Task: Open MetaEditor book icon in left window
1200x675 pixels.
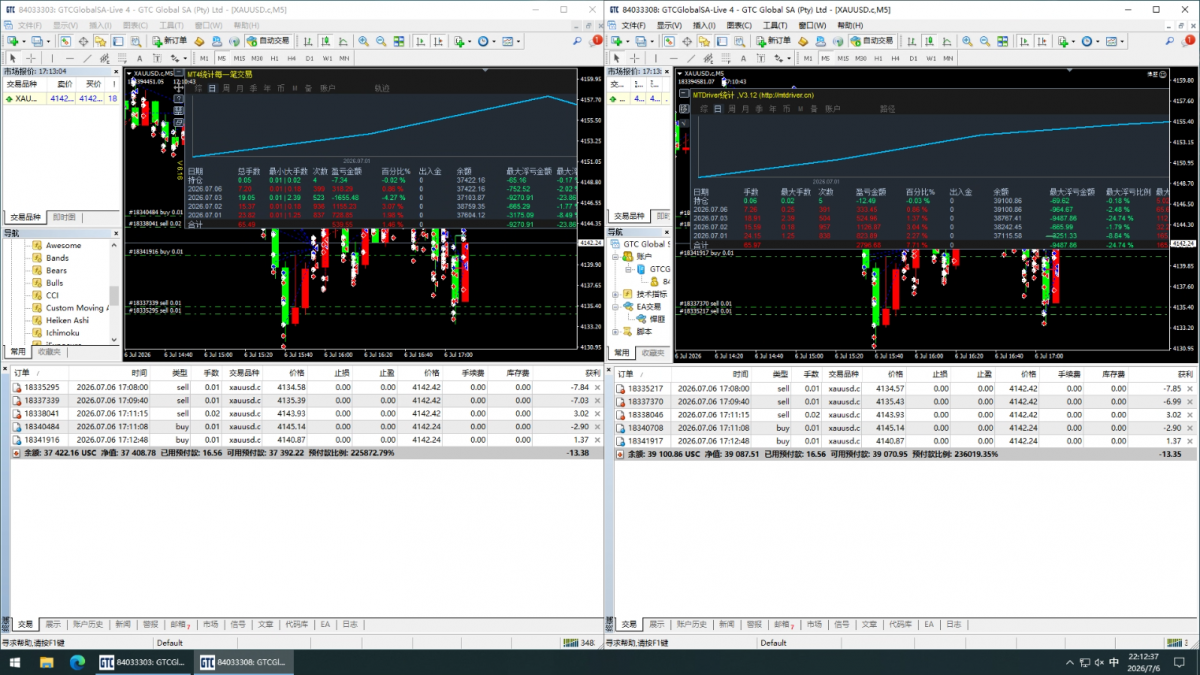Action: point(199,41)
